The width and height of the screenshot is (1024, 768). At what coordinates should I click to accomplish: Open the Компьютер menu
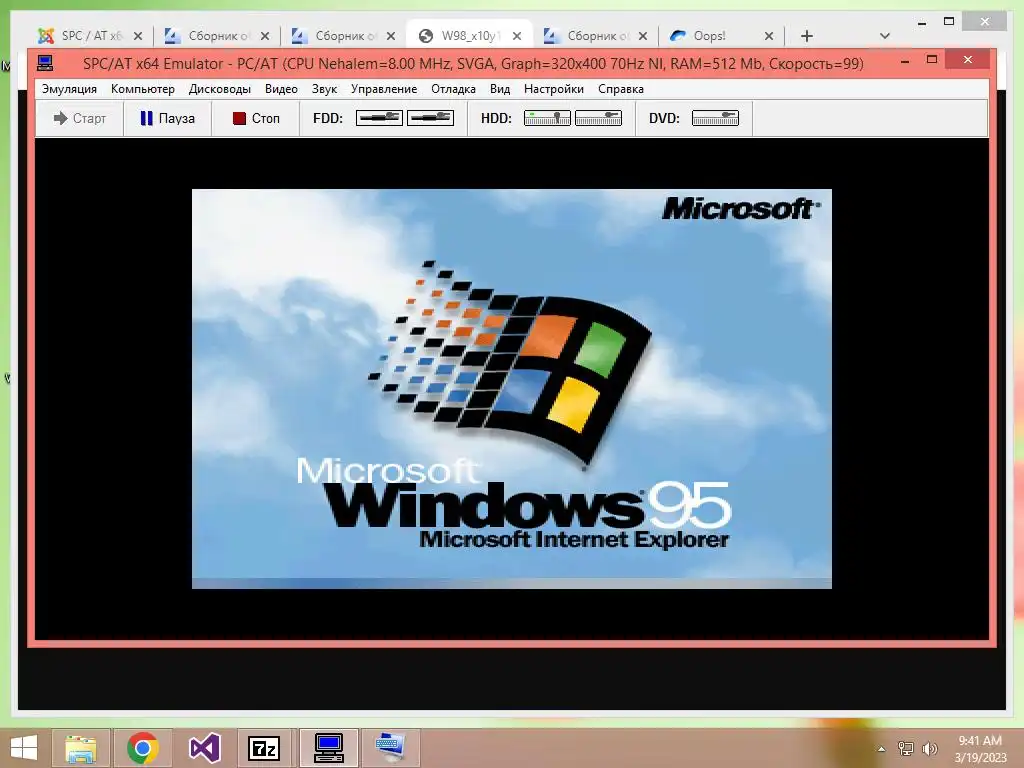coord(143,89)
